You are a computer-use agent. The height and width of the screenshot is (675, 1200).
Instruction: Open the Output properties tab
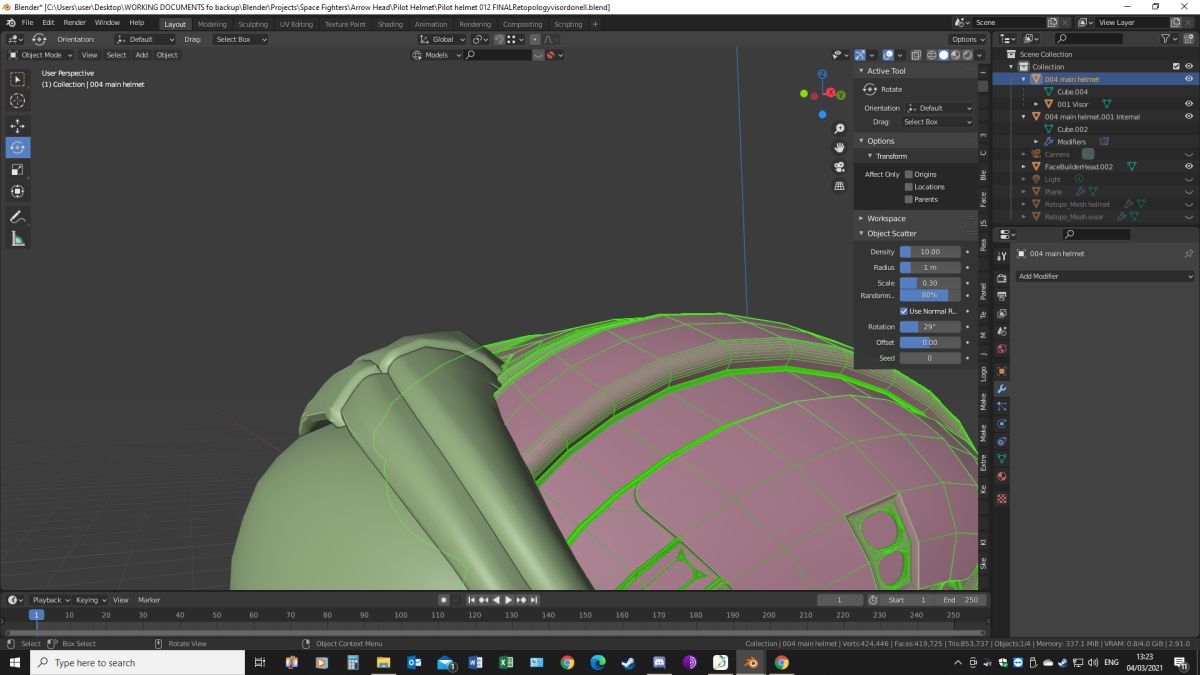[1001, 296]
